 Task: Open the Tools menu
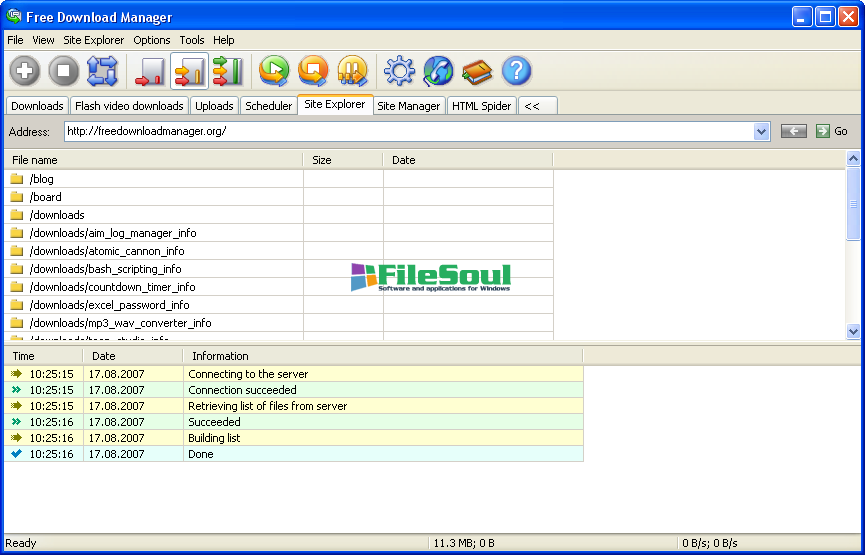192,40
